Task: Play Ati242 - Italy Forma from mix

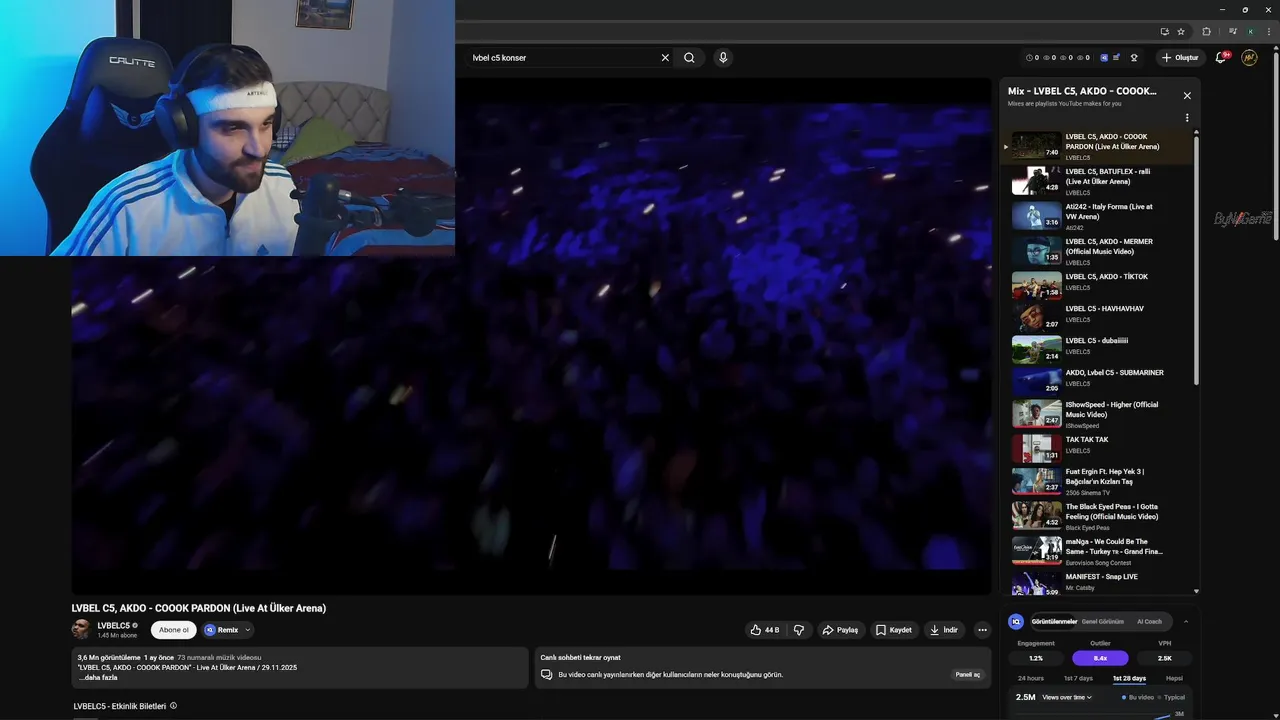Action: tap(1098, 216)
